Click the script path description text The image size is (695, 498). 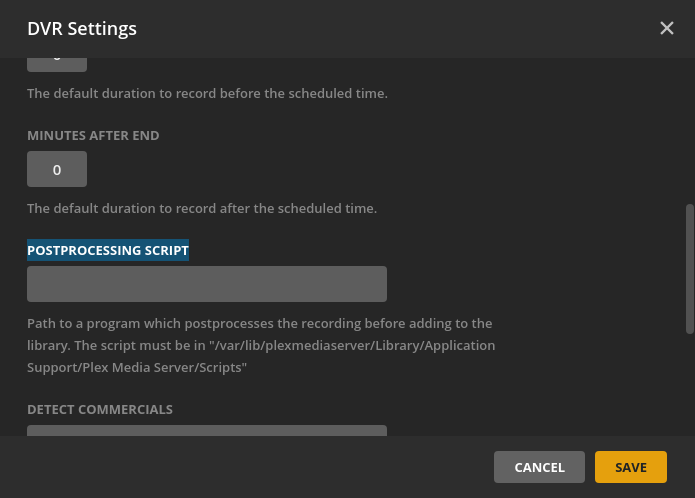click(260, 345)
